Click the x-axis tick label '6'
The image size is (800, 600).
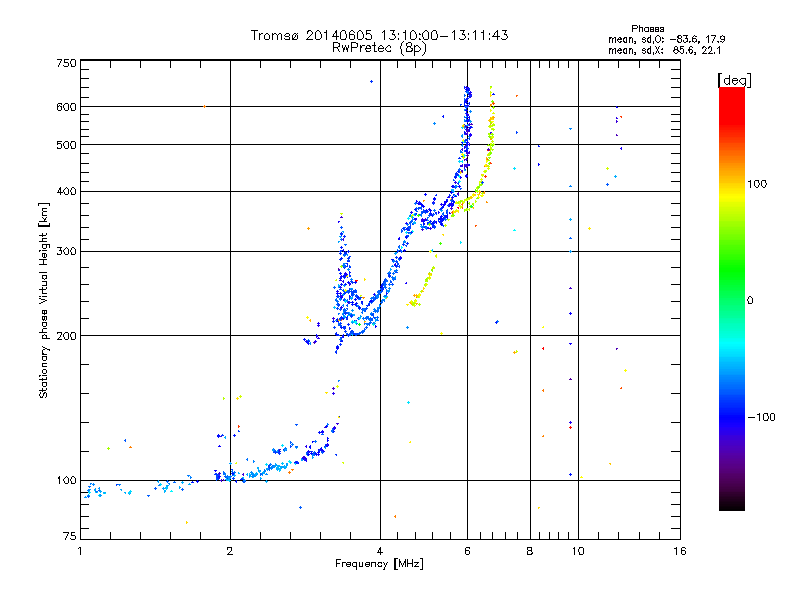pos(467,551)
